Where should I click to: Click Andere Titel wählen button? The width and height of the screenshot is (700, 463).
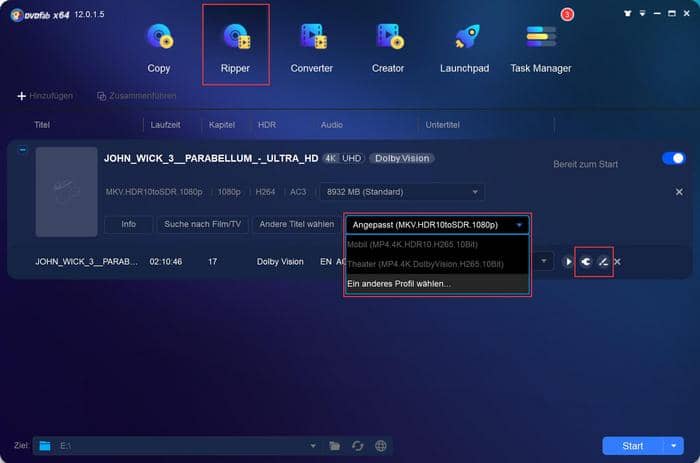297,224
